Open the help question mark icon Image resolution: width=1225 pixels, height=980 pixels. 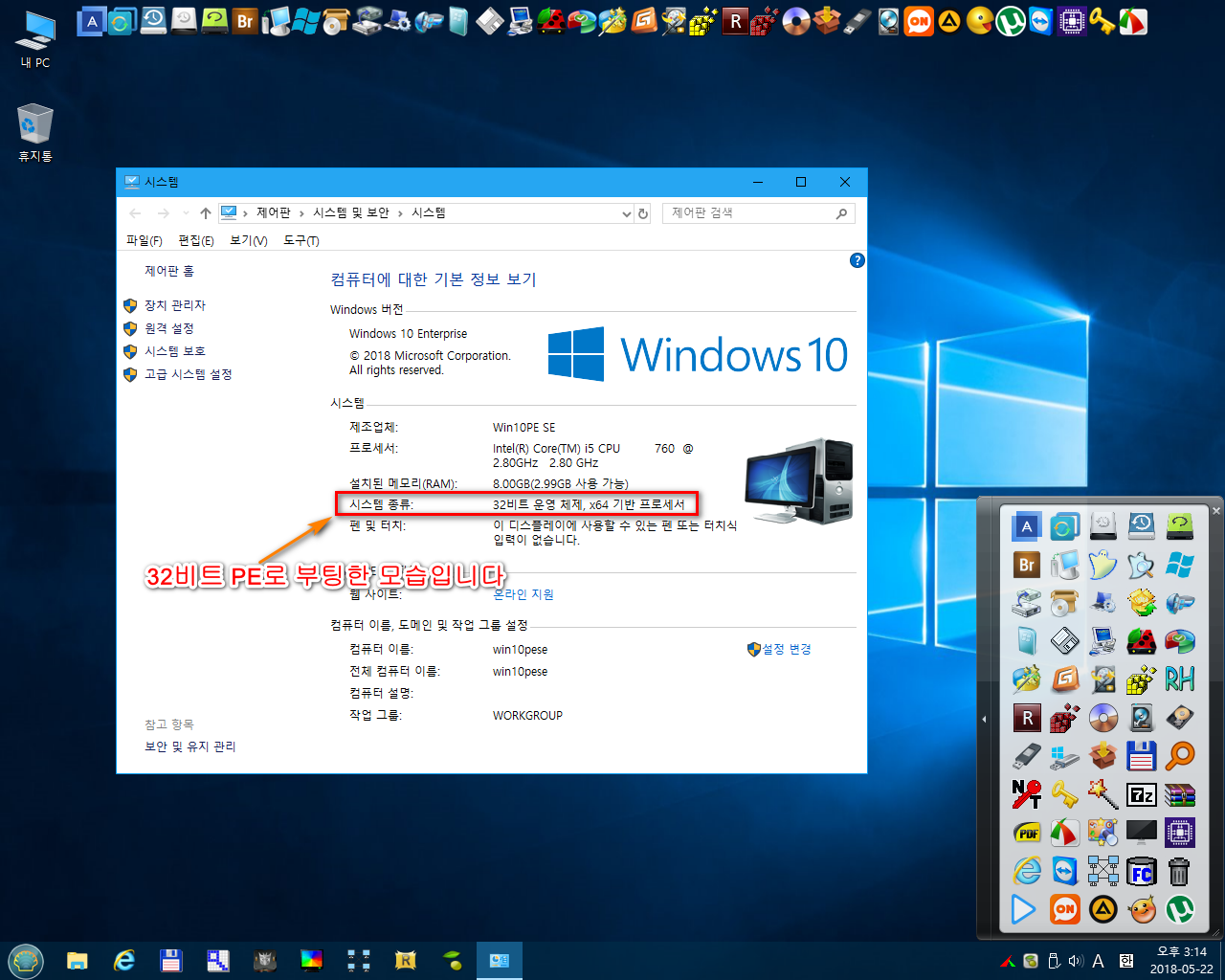point(857,260)
